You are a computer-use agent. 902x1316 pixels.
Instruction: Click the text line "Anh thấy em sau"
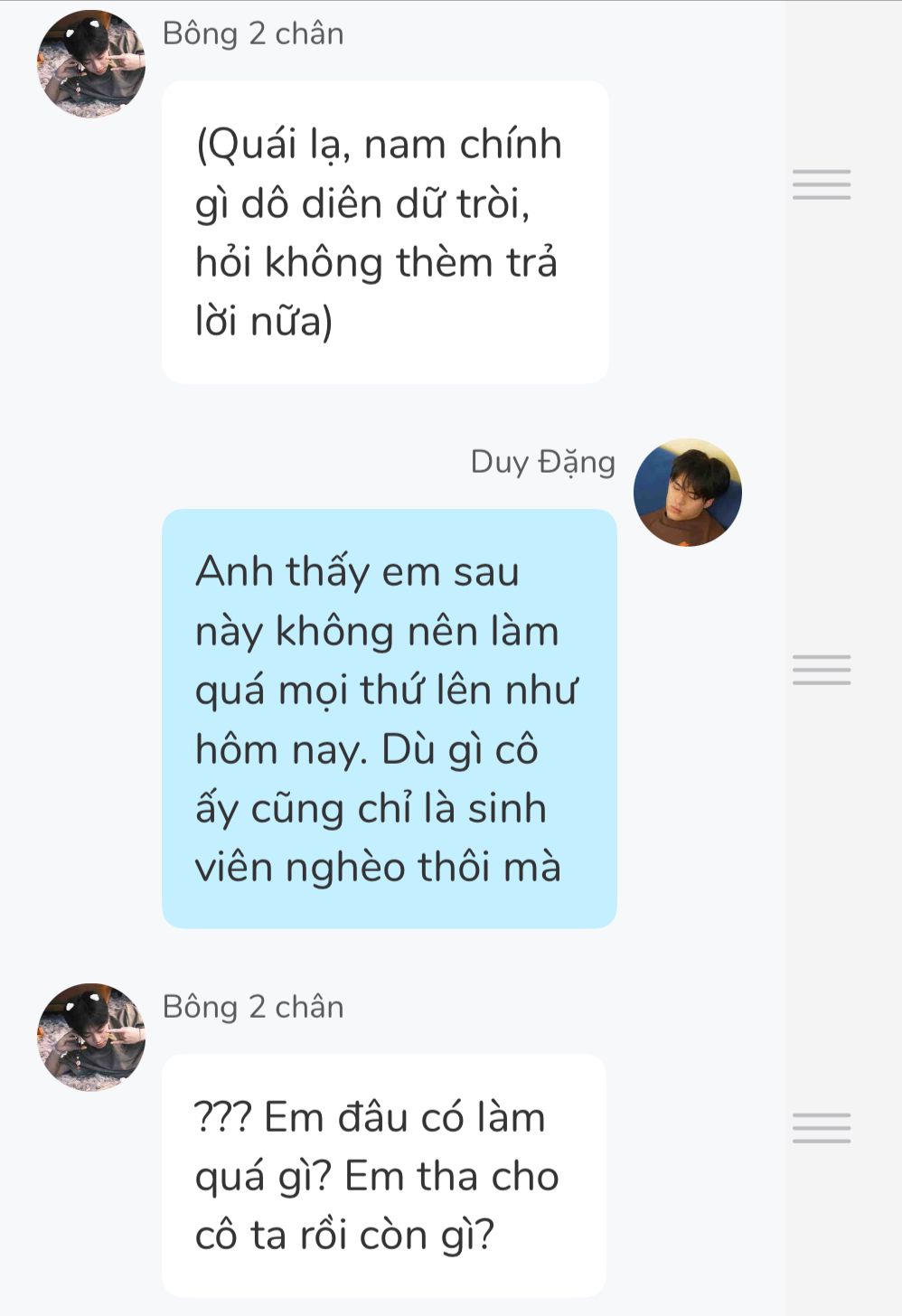[357, 572]
